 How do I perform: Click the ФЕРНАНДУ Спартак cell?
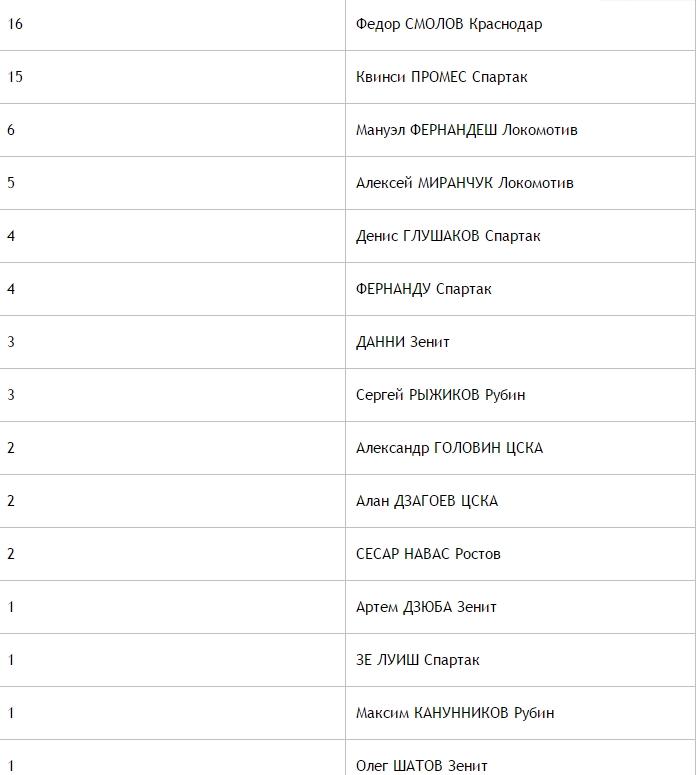click(x=521, y=289)
